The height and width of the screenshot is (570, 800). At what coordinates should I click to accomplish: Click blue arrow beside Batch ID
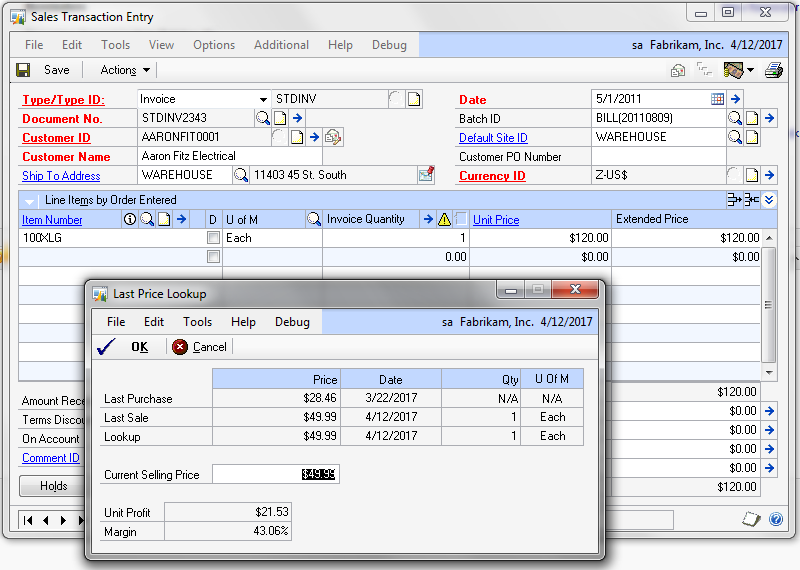click(x=770, y=118)
